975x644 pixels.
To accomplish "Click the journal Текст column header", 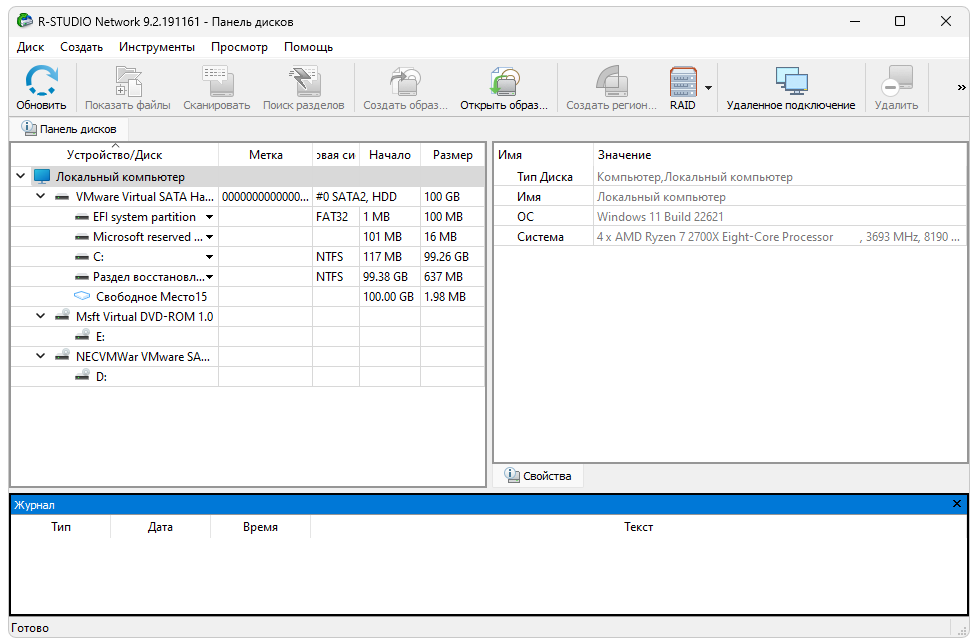I will (x=638, y=527).
